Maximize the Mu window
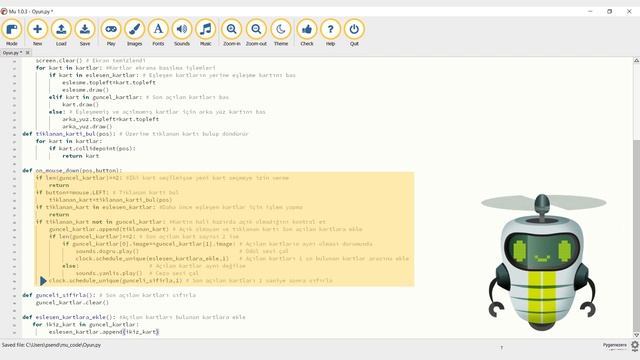This screenshot has width=640, height=360. click(609, 11)
